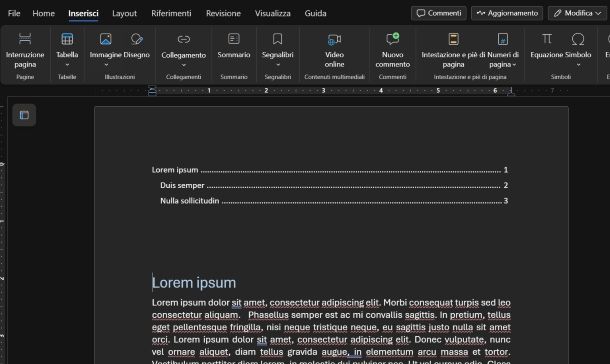Click page number 1 in contents
The image size is (610, 364).
pyautogui.click(x=506, y=170)
